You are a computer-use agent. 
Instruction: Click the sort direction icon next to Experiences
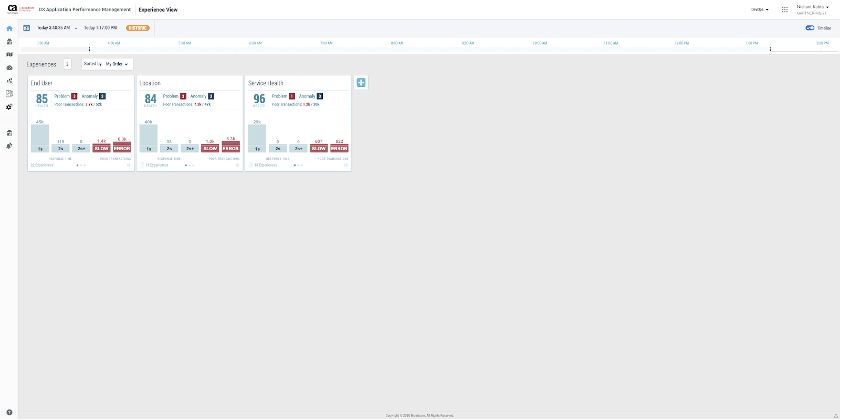67,64
